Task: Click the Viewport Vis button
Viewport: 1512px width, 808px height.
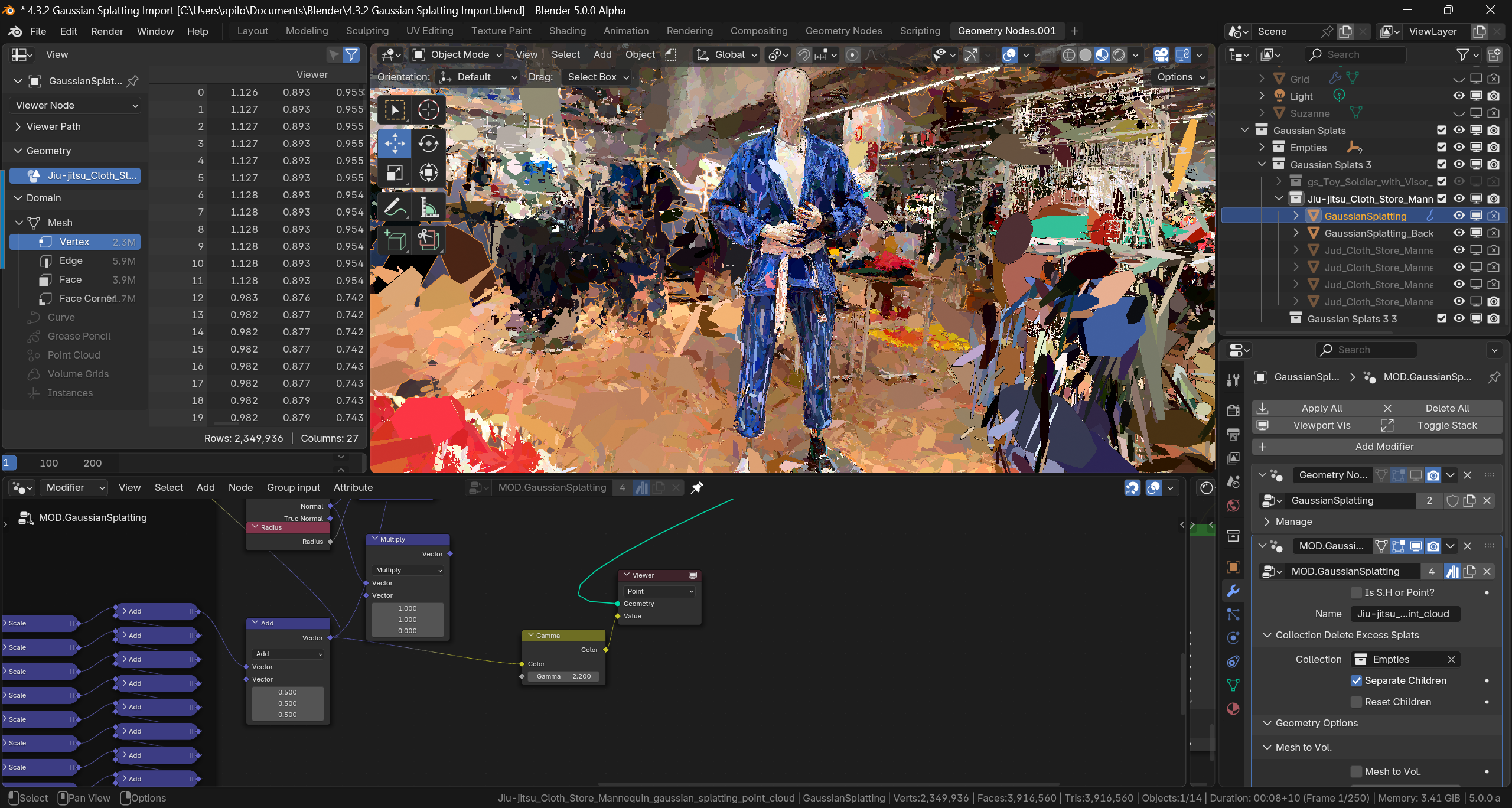Action: tap(1315, 425)
